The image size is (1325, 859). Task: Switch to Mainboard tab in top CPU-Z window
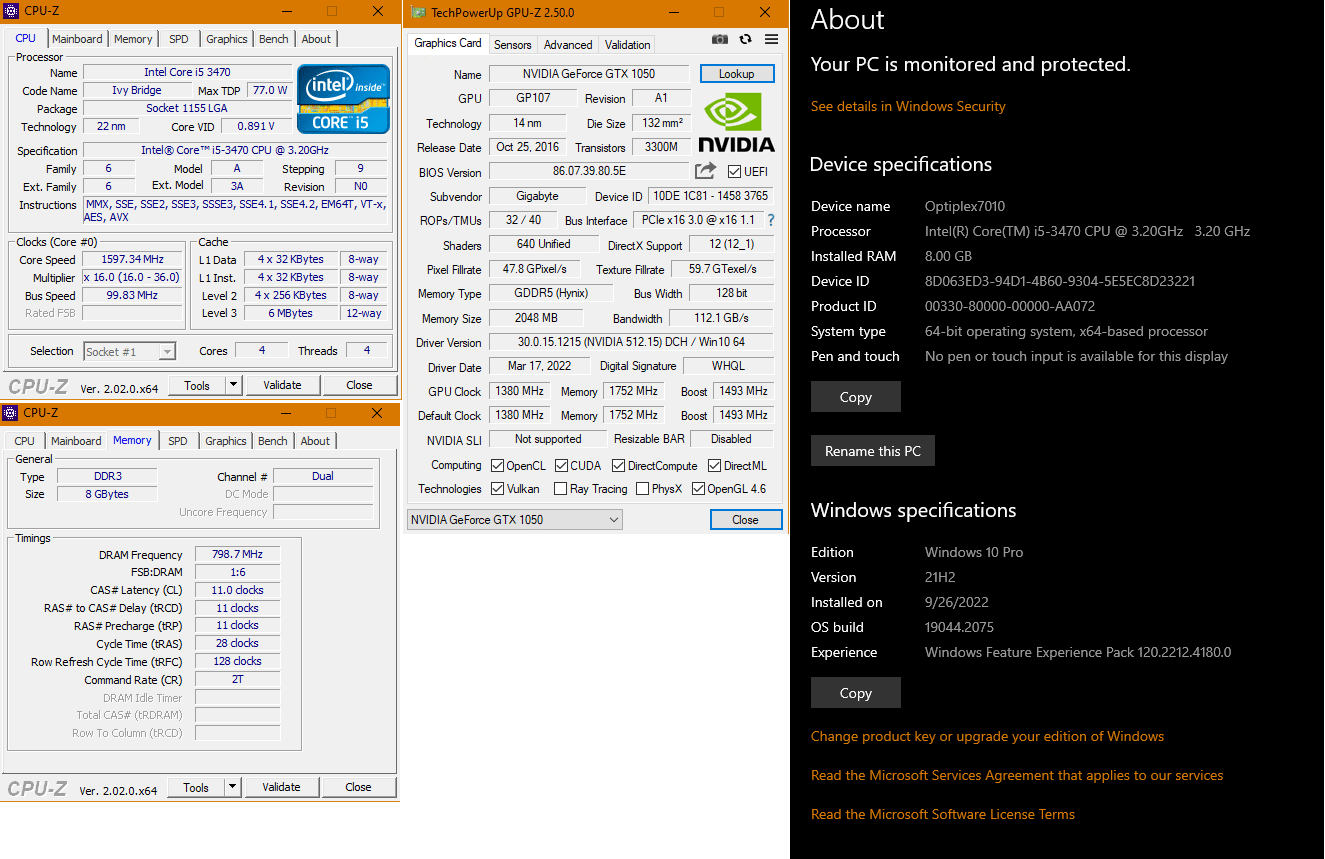(x=77, y=39)
